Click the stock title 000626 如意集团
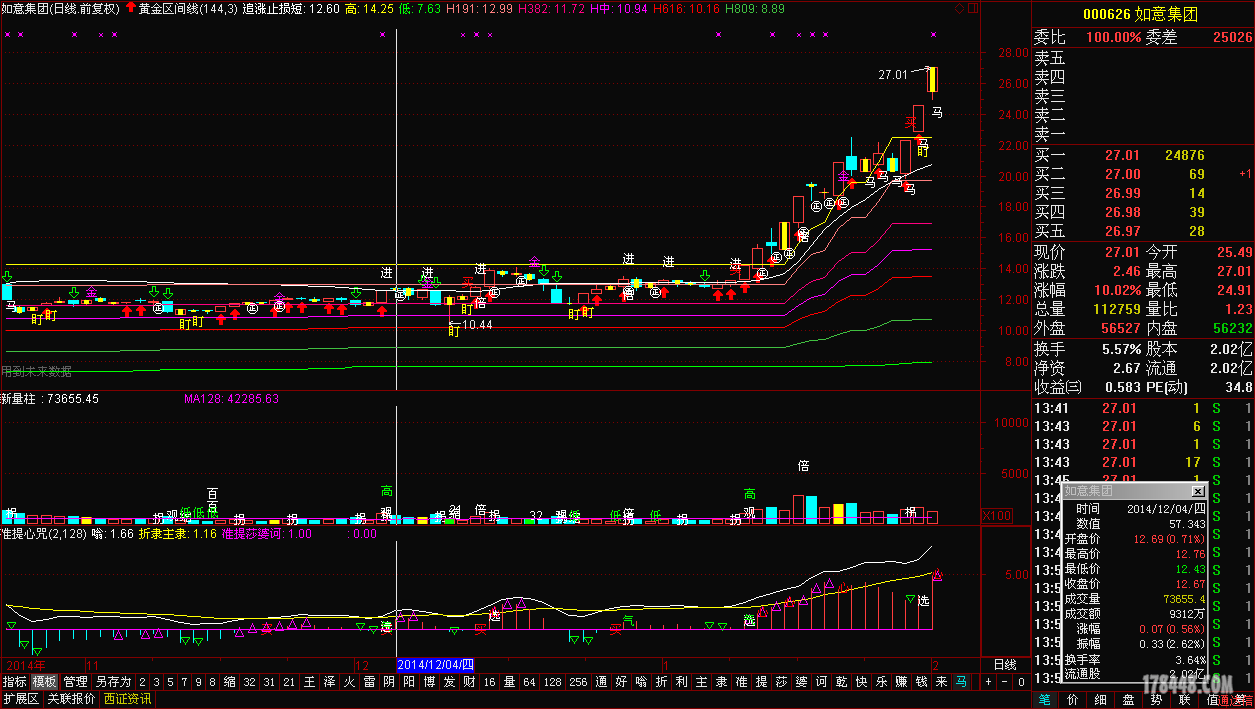This screenshot has width=1255, height=709. (1141, 14)
